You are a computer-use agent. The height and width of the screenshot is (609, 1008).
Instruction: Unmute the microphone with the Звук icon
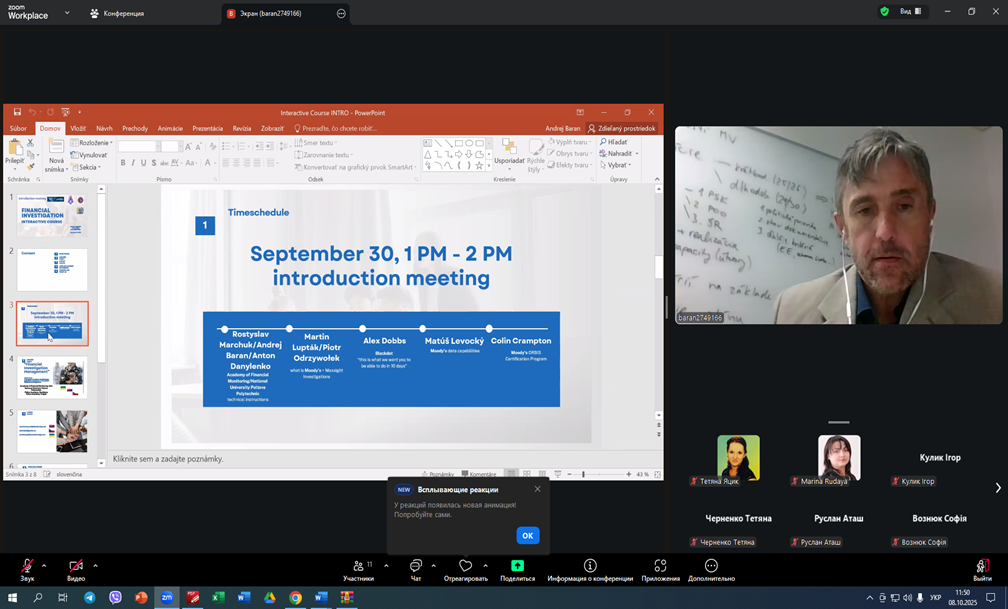pos(27,566)
